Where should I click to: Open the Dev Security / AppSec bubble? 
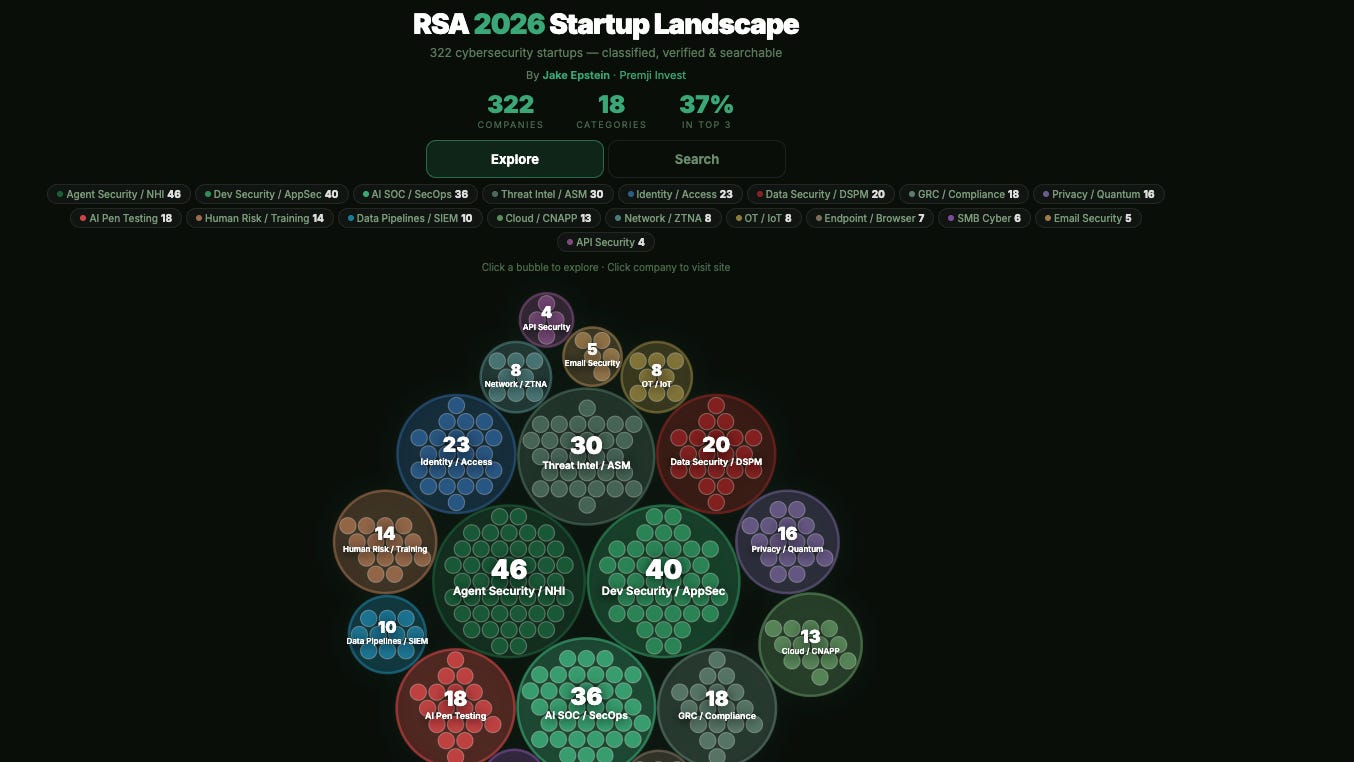click(663, 580)
